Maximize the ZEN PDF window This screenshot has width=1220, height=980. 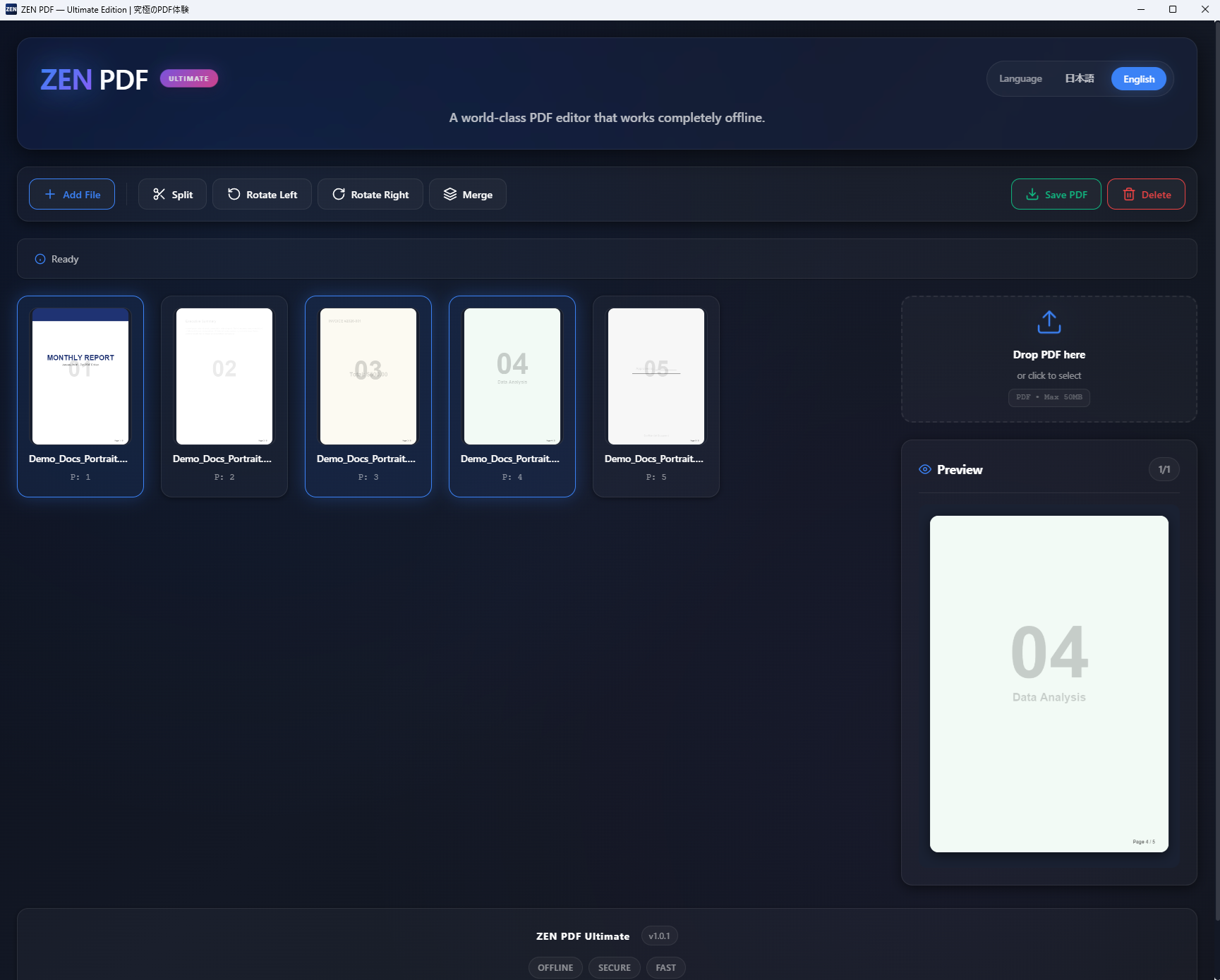tap(1173, 9)
